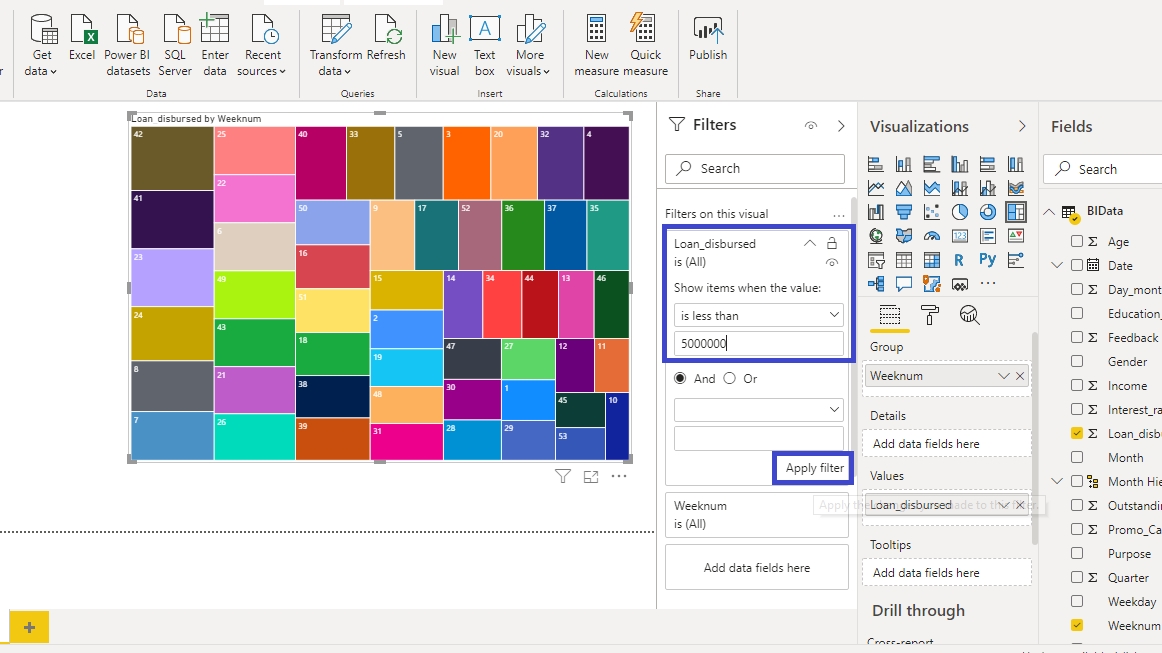Viewport: 1162px width, 653px height.
Task: Hide the Loan_disbursed filter with eye icon
Action: [x=831, y=263]
